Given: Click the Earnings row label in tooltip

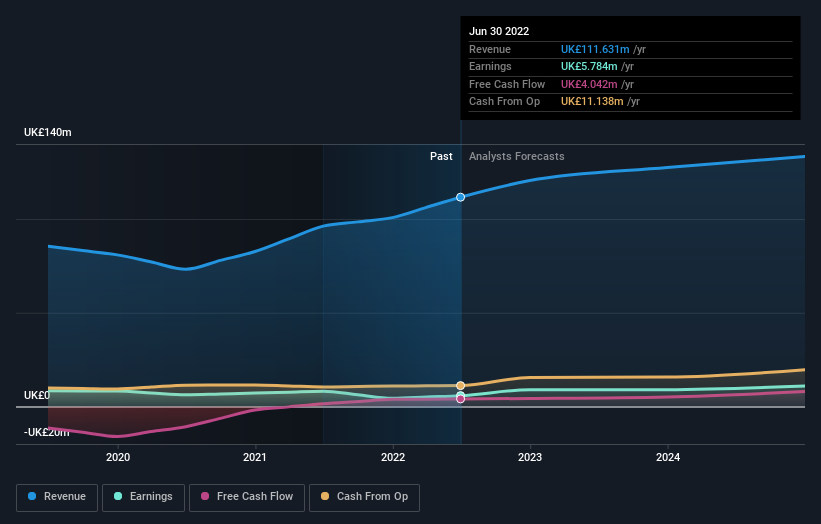Looking at the screenshot, I should [490, 66].
